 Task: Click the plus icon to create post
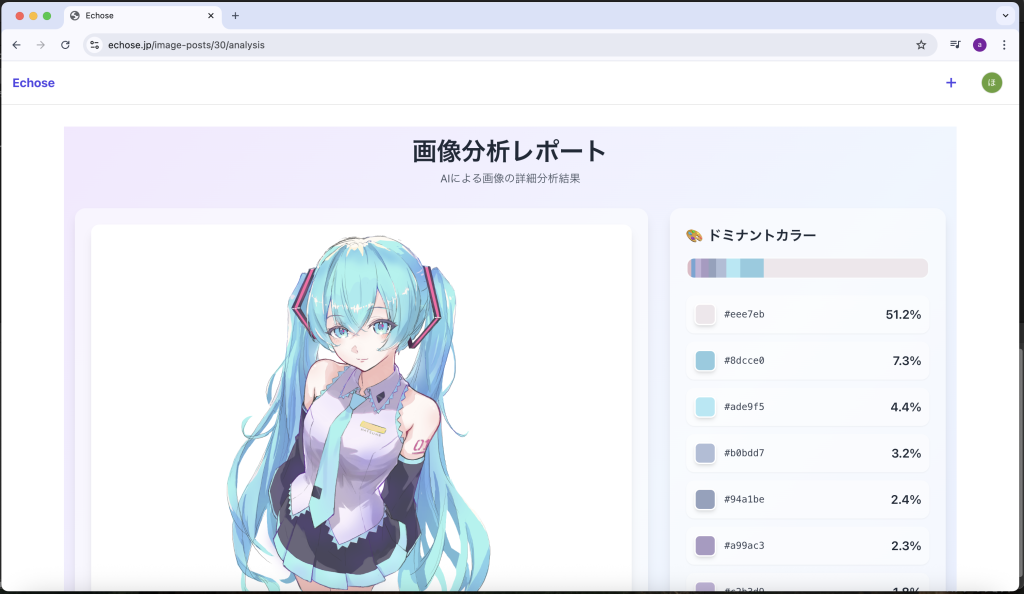pos(950,83)
